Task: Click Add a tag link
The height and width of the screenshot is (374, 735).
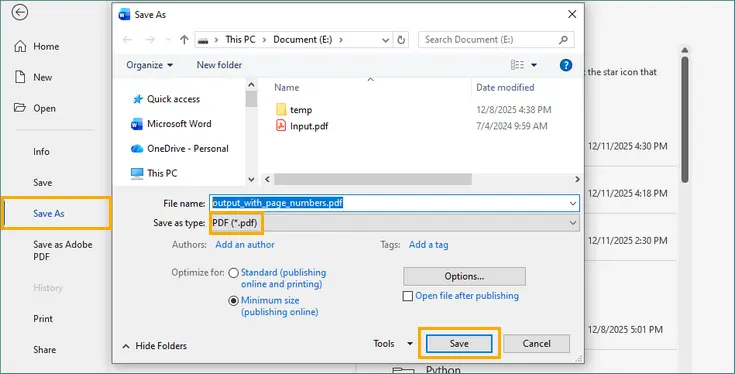Action: (428, 245)
